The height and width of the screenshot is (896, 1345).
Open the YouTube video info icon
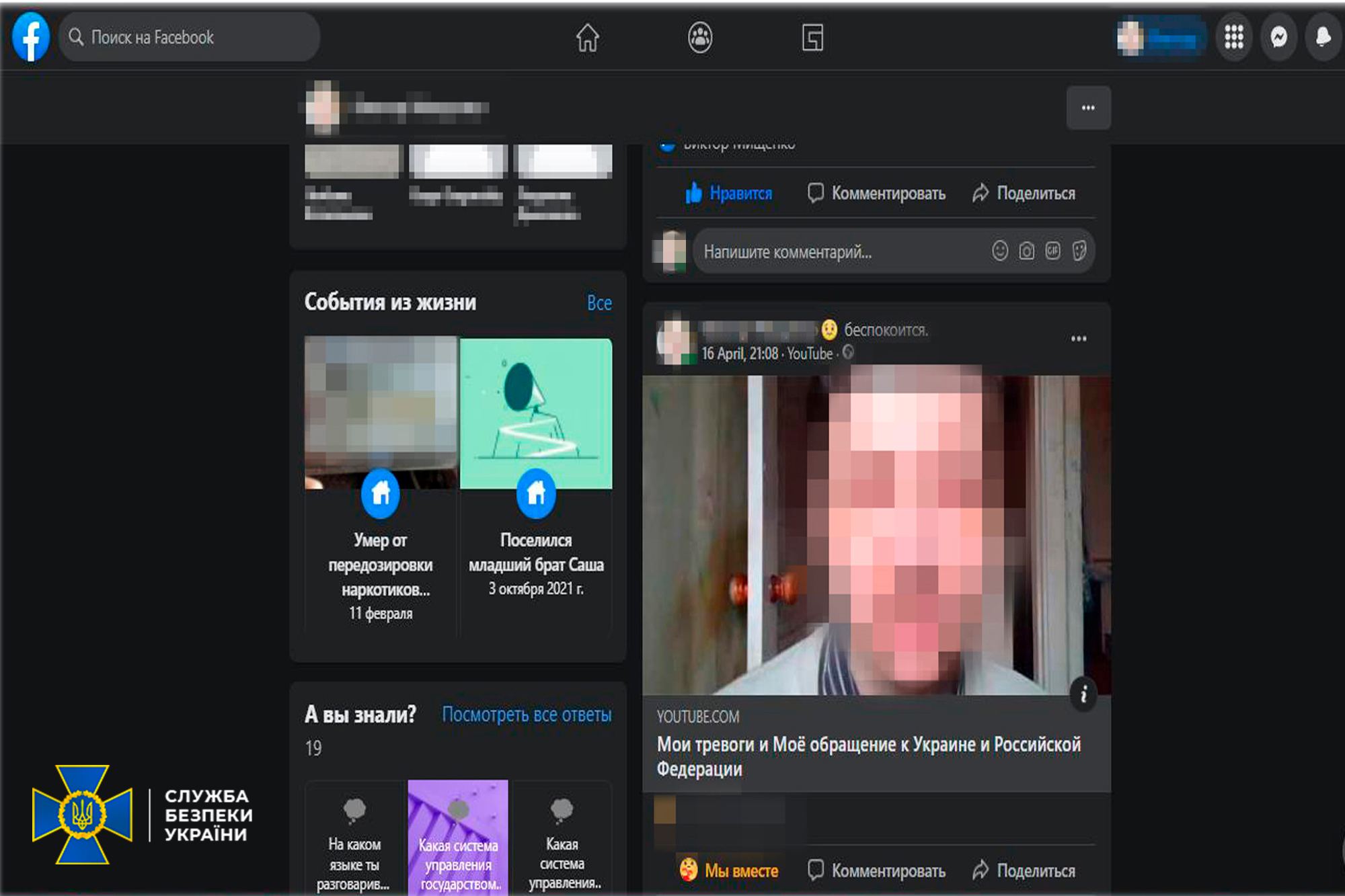click(1083, 694)
